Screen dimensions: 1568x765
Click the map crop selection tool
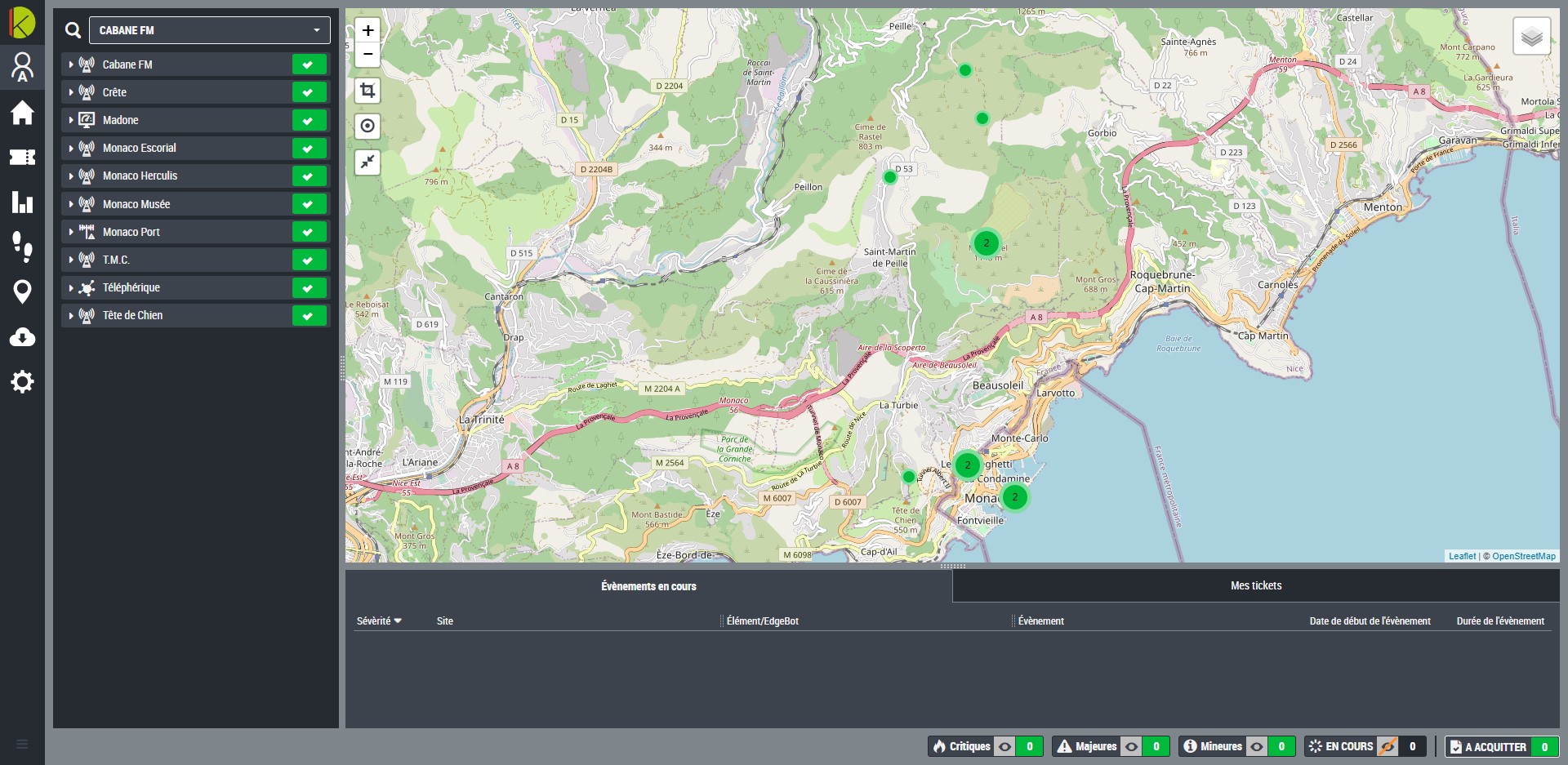click(x=367, y=91)
